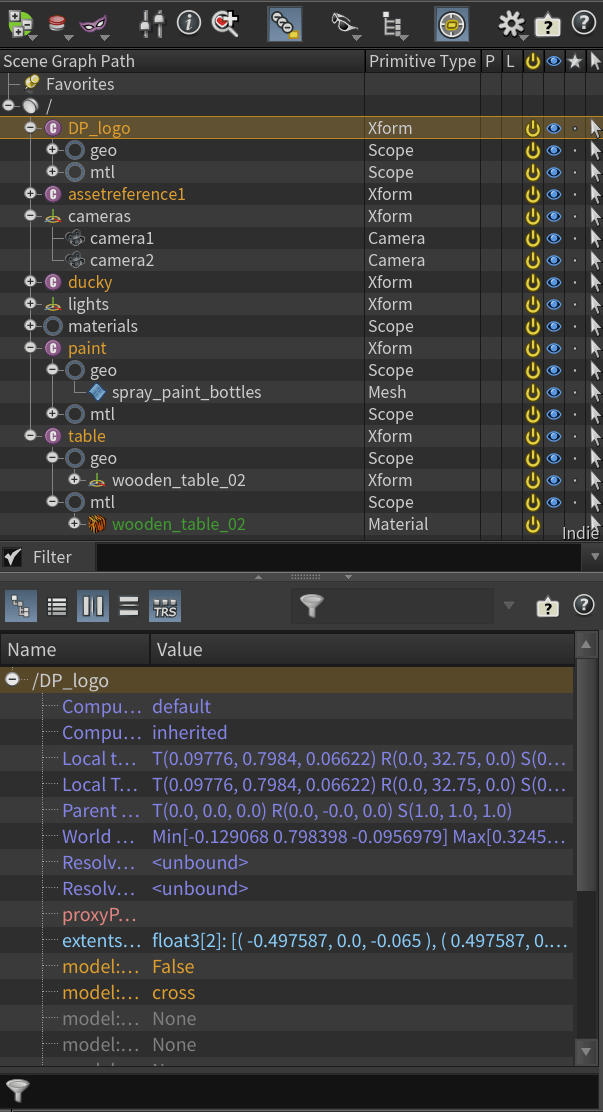This screenshot has height=1112, width=603.
Task: Click the Primitive Type column header
Action: (422, 62)
